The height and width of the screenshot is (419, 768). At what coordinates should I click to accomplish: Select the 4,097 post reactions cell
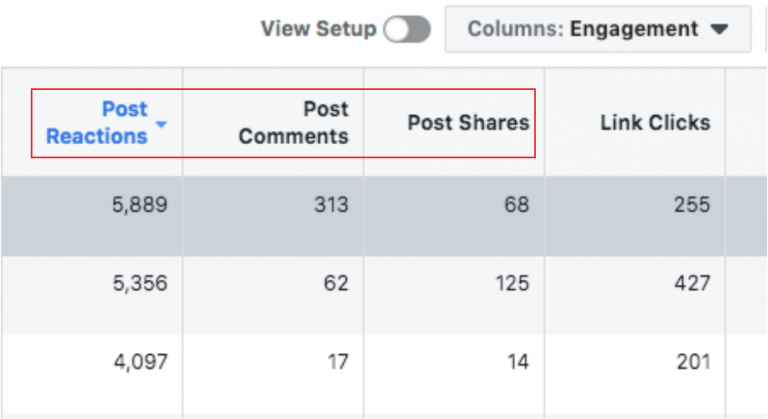tap(139, 362)
